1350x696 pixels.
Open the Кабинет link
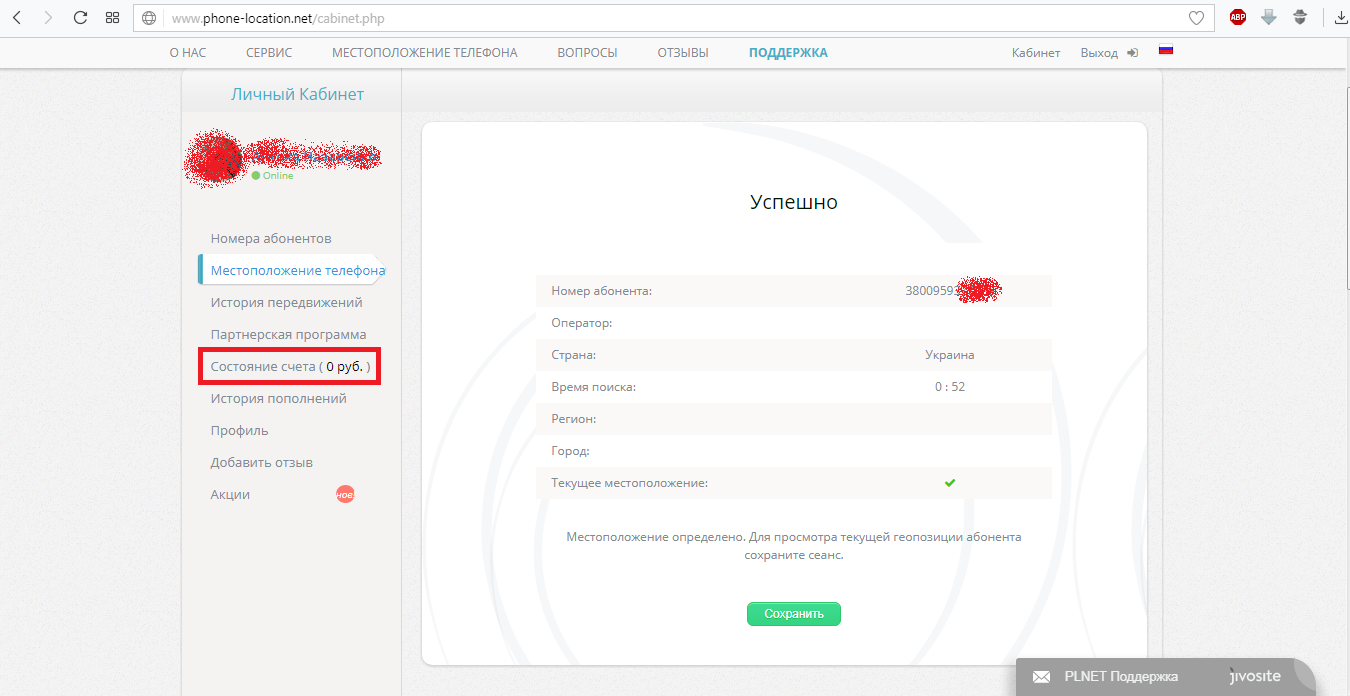(x=1035, y=53)
